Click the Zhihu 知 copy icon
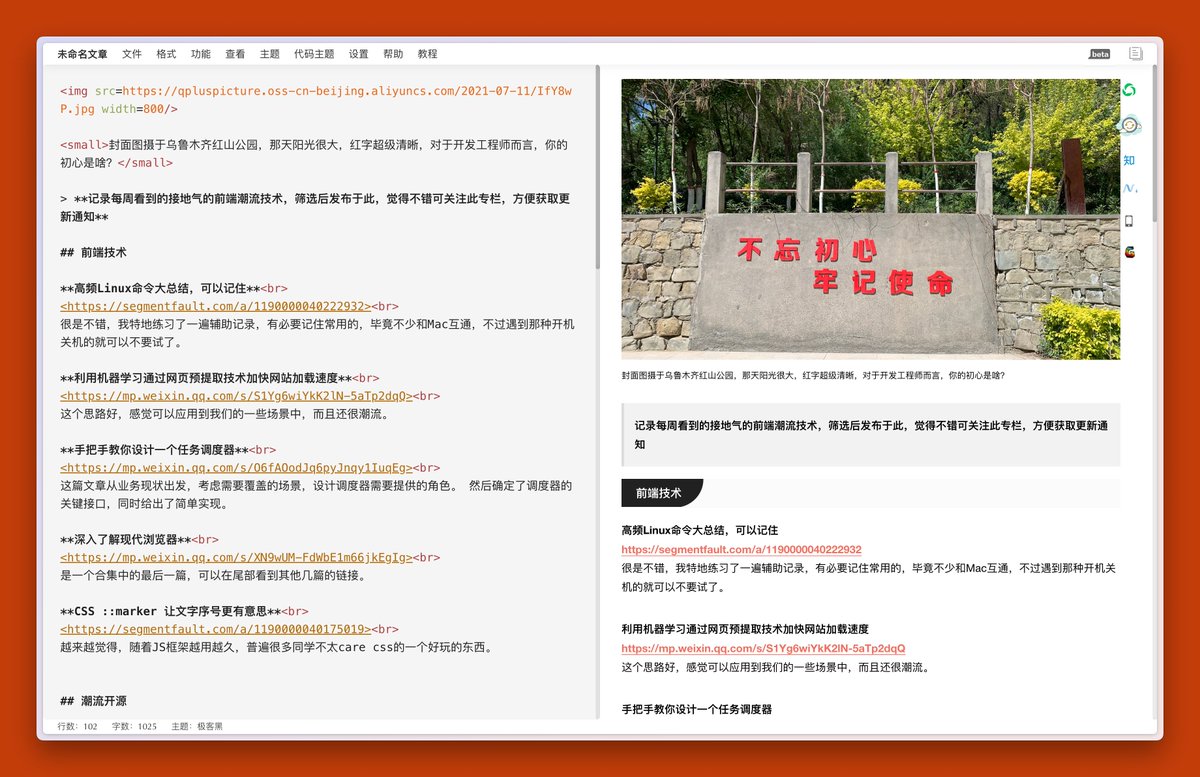 click(x=1129, y=160)
